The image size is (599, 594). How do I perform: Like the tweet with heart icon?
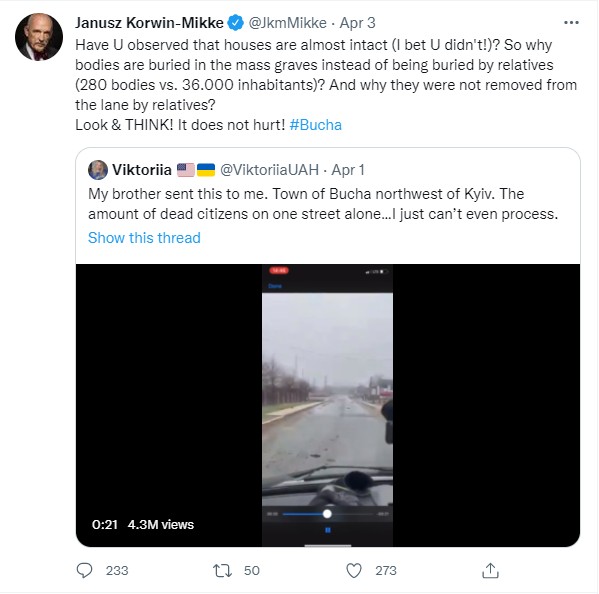[x=354, y=571]
